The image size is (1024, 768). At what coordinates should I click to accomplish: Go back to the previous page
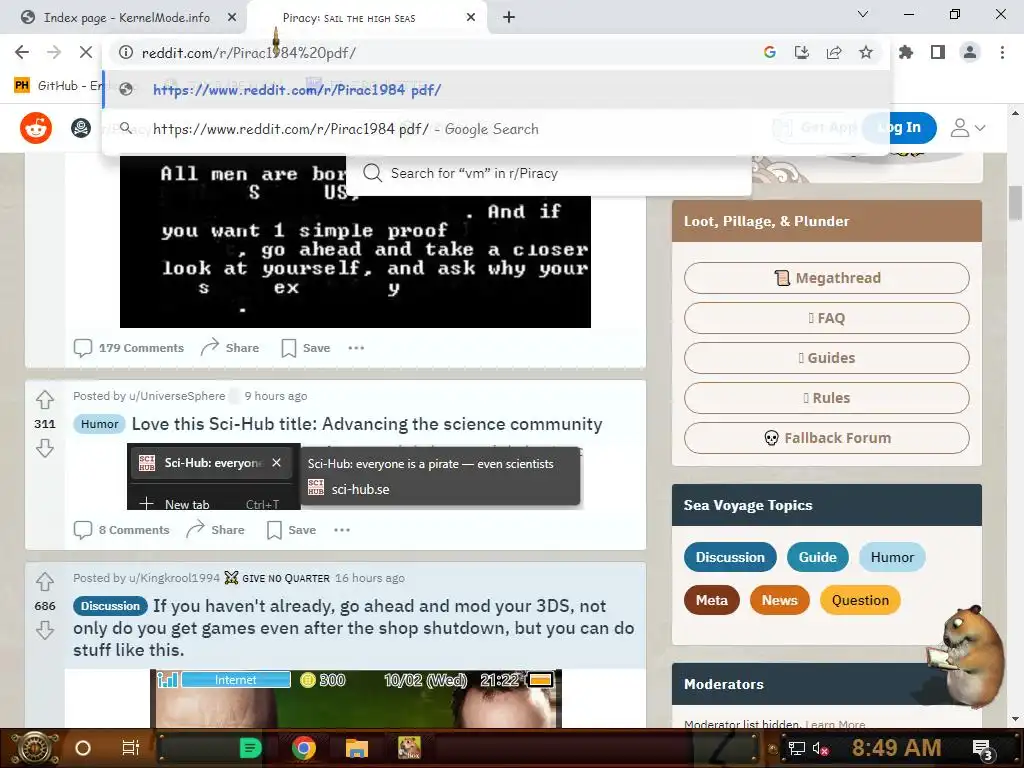point(22,52)
